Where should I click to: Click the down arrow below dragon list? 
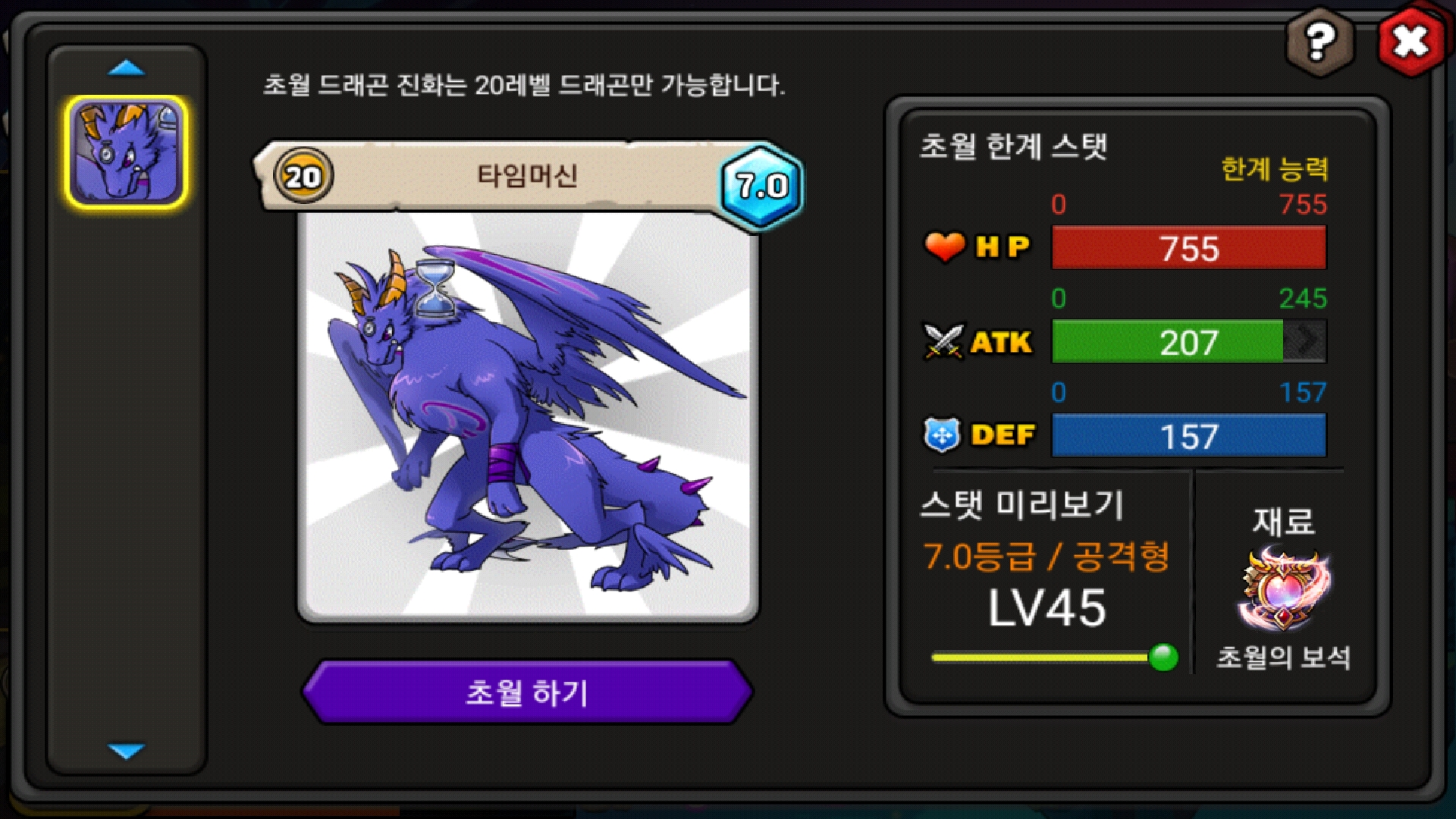coord(127,751)
